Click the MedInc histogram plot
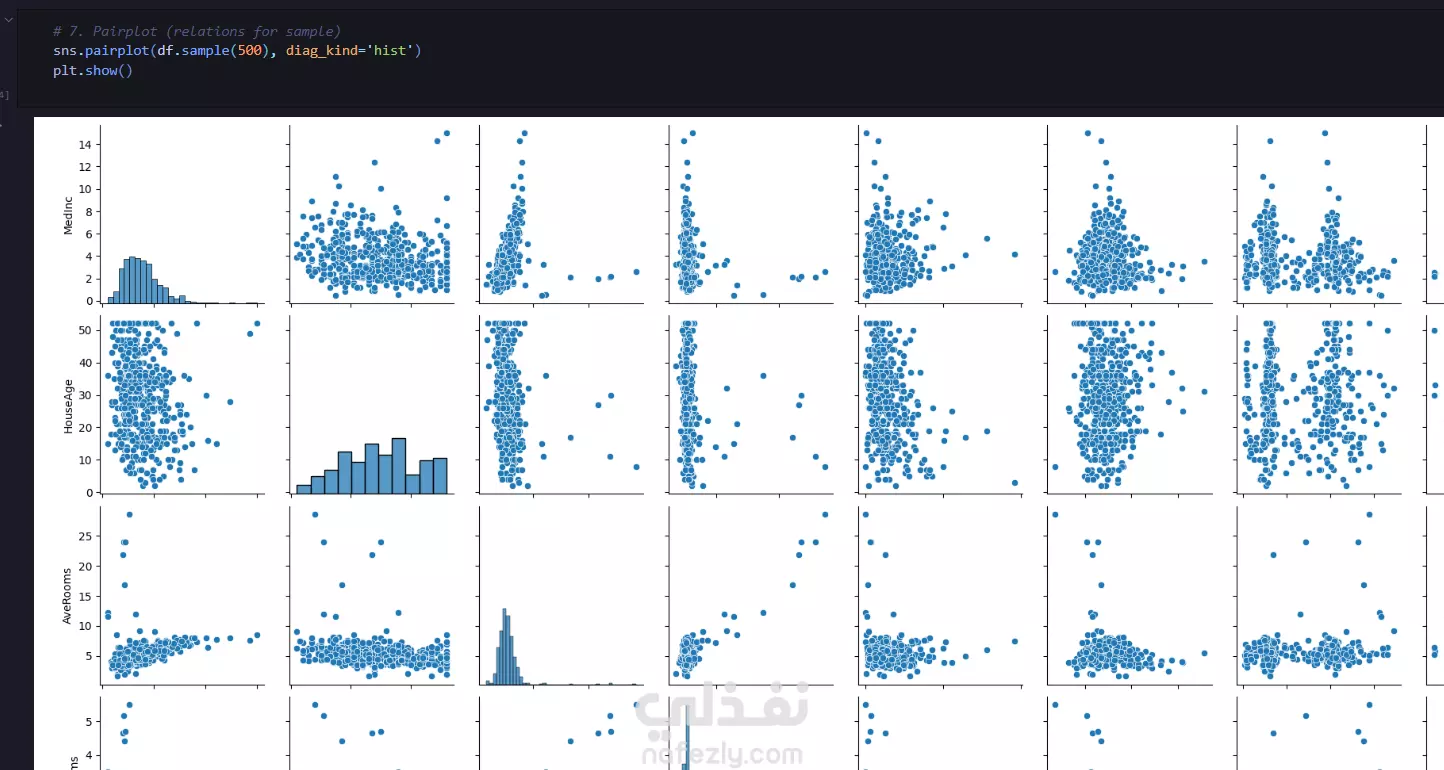1444x770 pixels. coord(181,215)
